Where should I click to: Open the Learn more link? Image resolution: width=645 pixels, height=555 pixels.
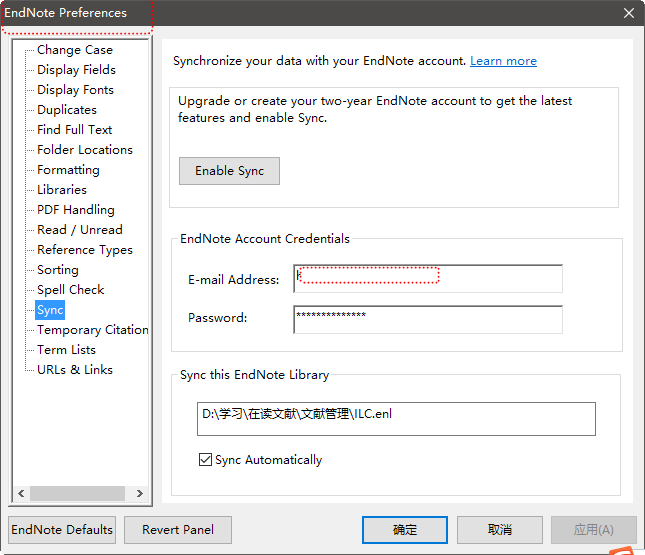[x=503, y=61]
